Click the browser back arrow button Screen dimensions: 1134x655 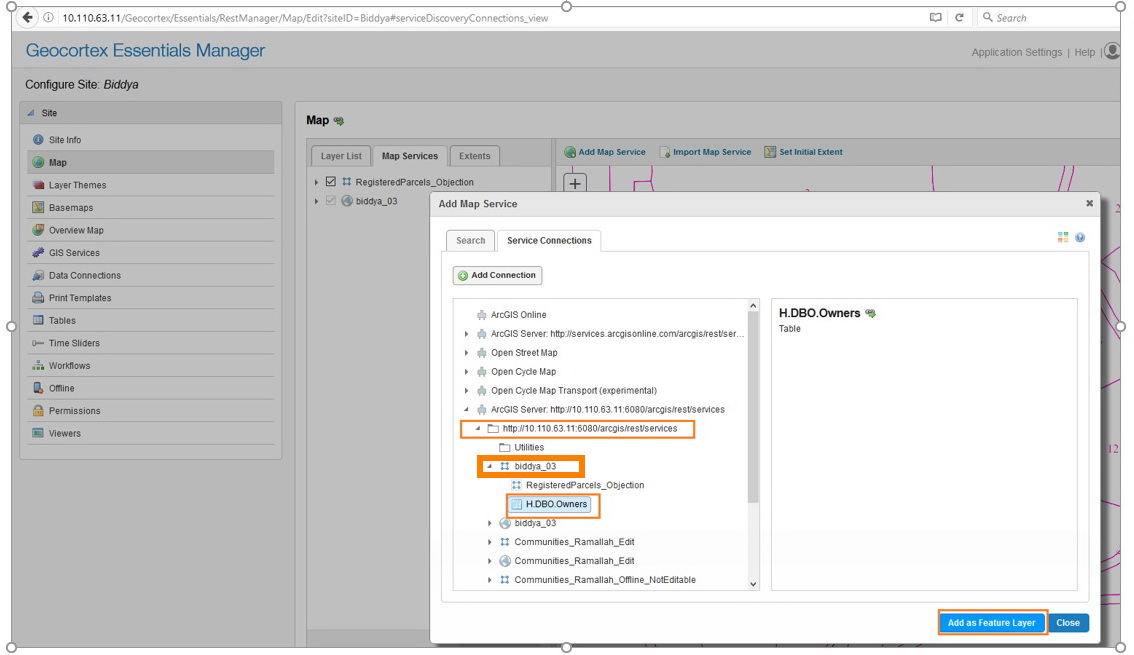pos(27,17)
